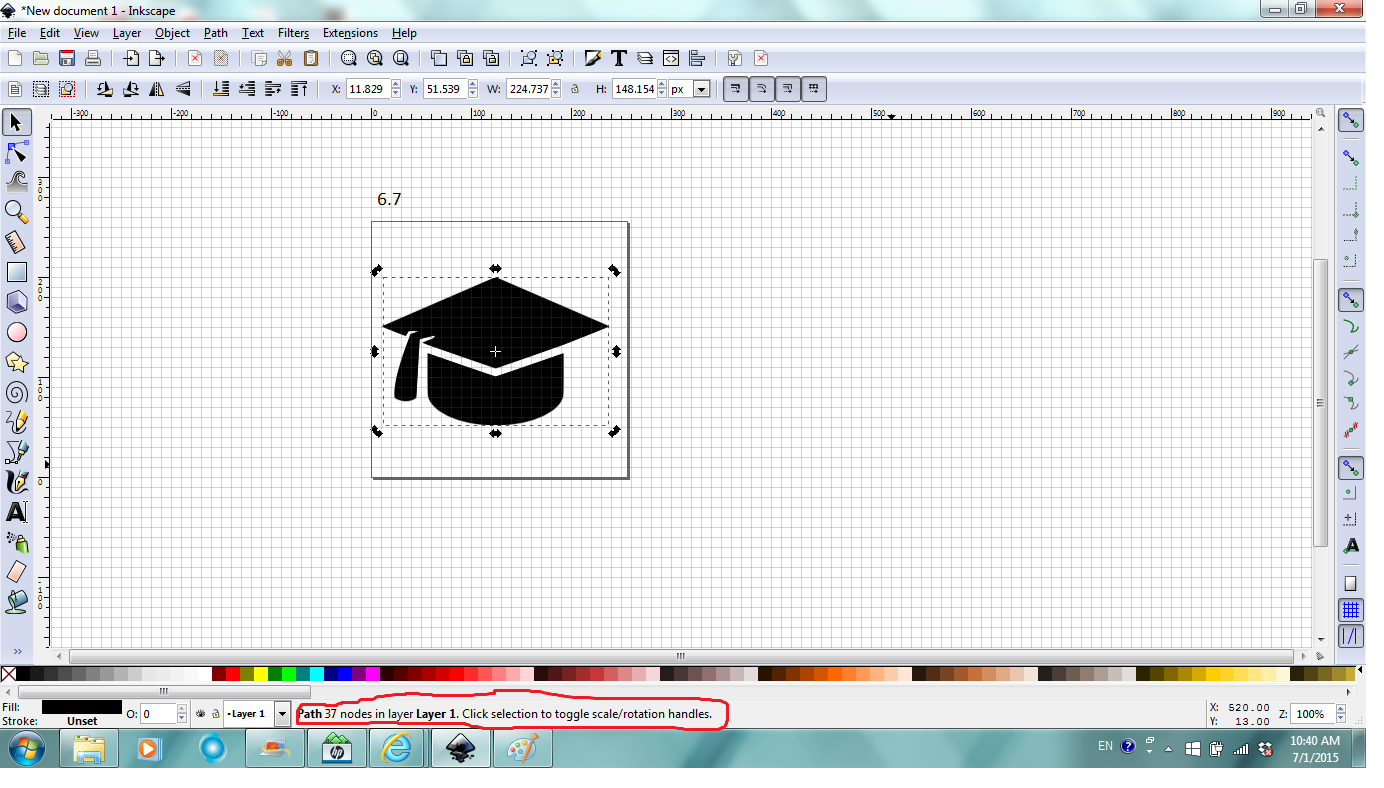
Task: Select the Node editing tool
Action: (16, 152)
